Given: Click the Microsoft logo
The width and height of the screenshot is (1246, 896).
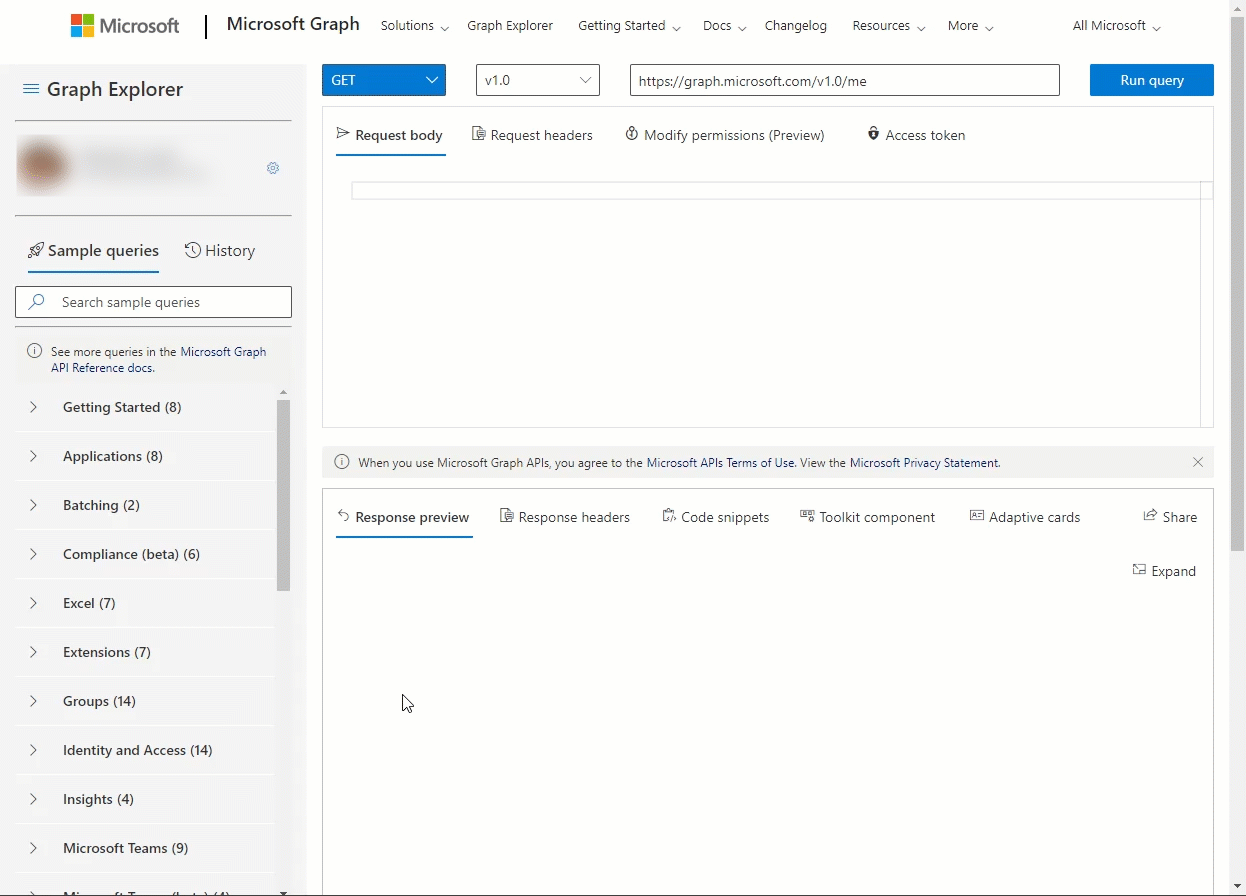Looking at the screenshot, I should click(125, 26).
